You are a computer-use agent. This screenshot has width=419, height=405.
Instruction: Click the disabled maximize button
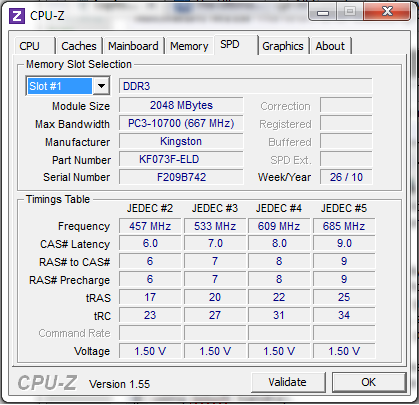[x=350, y=12]
